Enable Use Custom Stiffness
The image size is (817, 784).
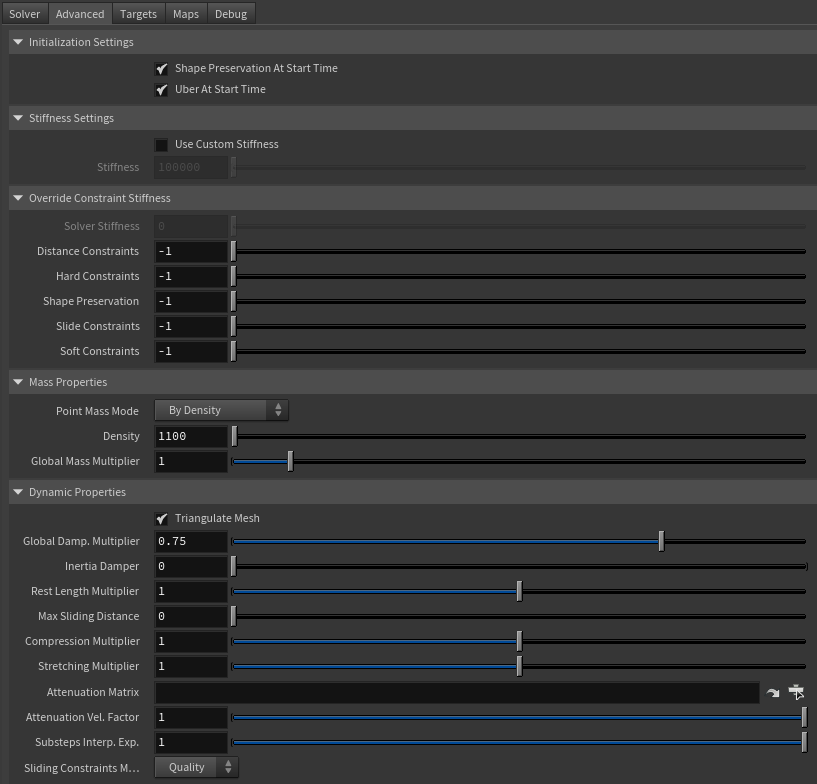tap(161, 144)
